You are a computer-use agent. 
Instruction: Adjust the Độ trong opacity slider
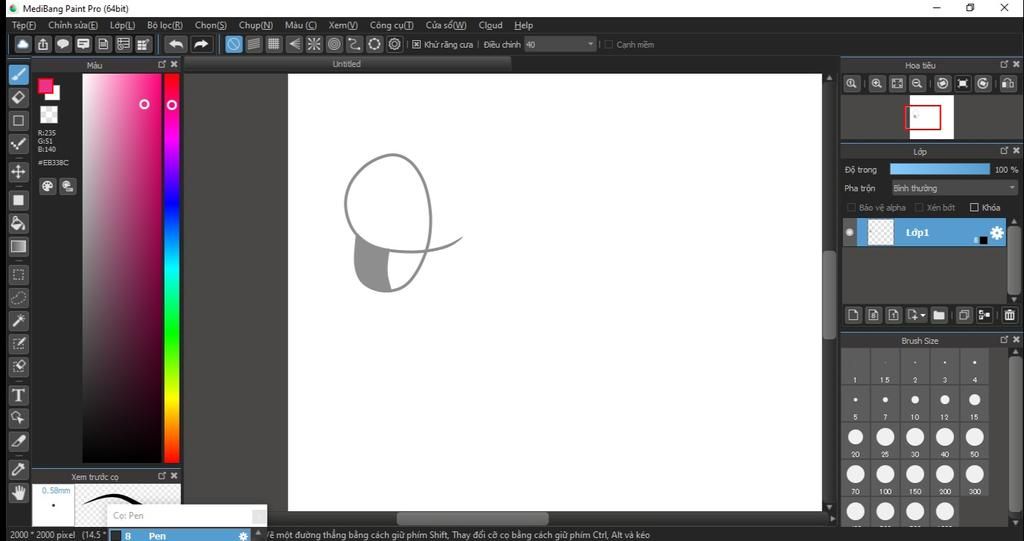[x=940, y=169]
